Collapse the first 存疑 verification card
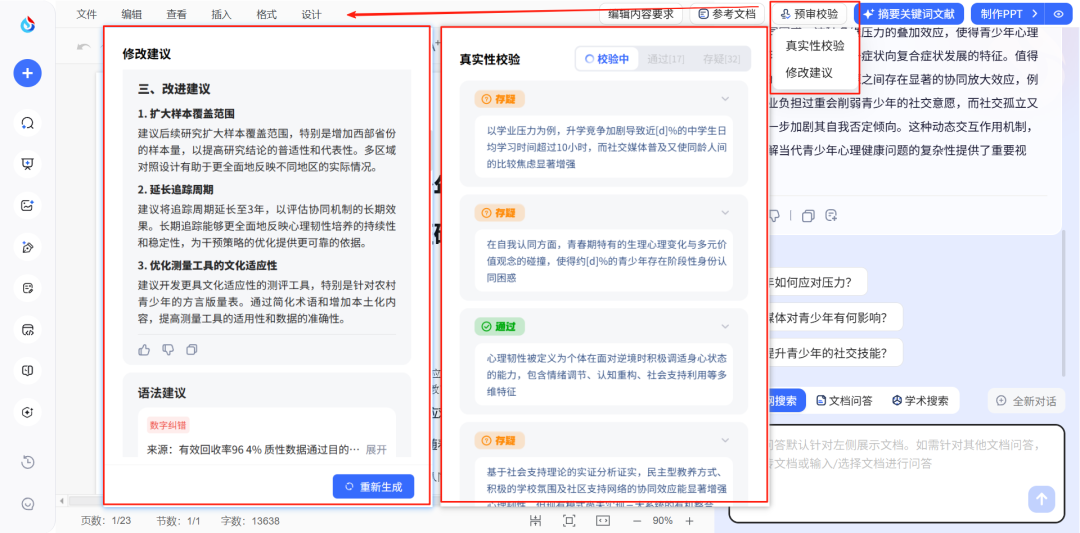Viewport: 1080px width, 533px height. click(x=726, y=99)
